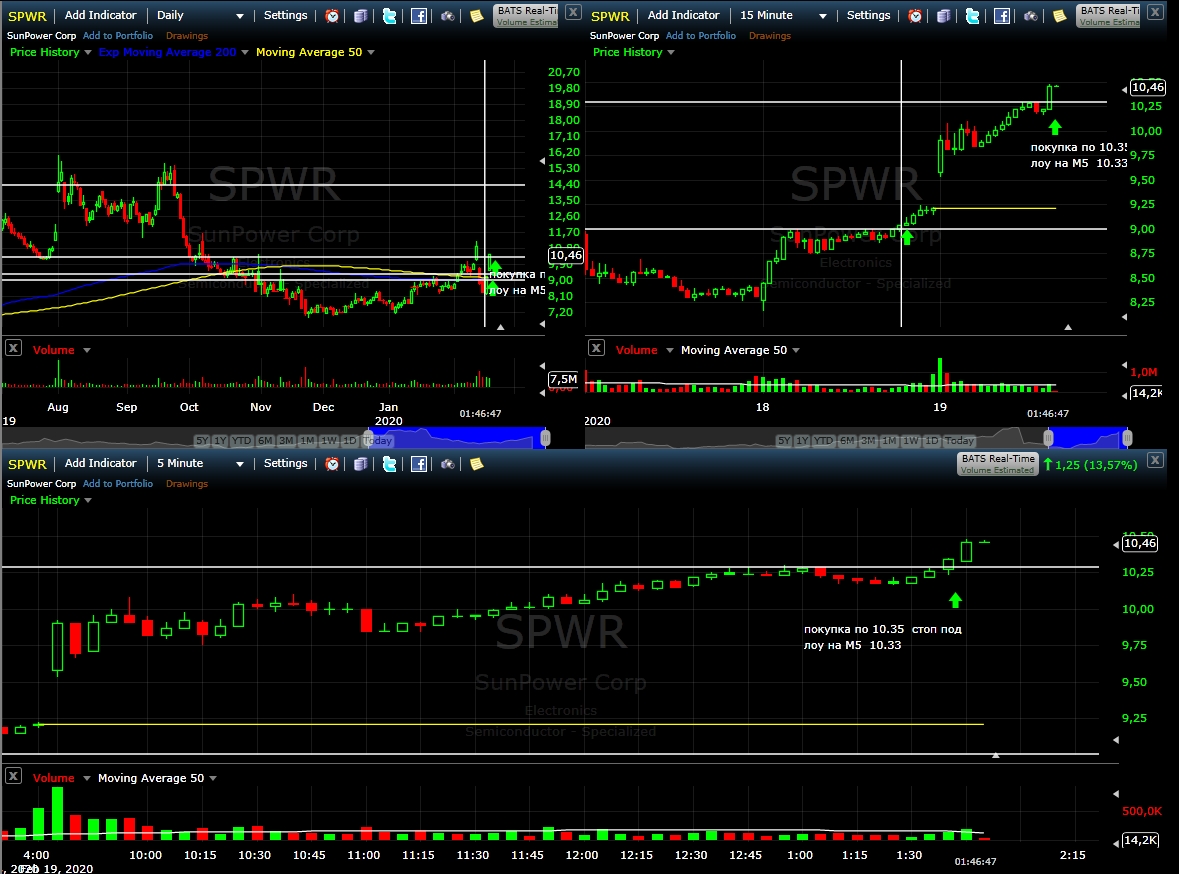Open Settings in 15 Minute chart
The width and height of the screenshot is (1179, 874).
868,15
